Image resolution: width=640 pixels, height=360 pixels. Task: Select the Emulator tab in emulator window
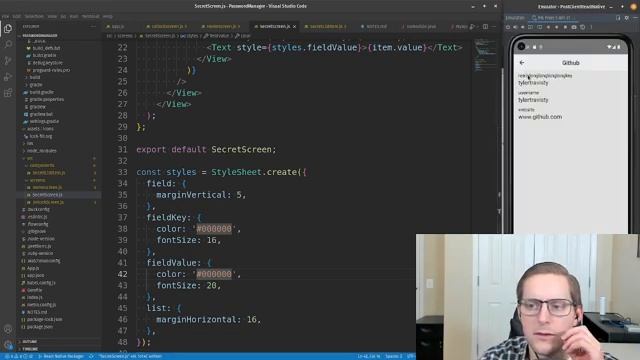(x=515, y=18)
